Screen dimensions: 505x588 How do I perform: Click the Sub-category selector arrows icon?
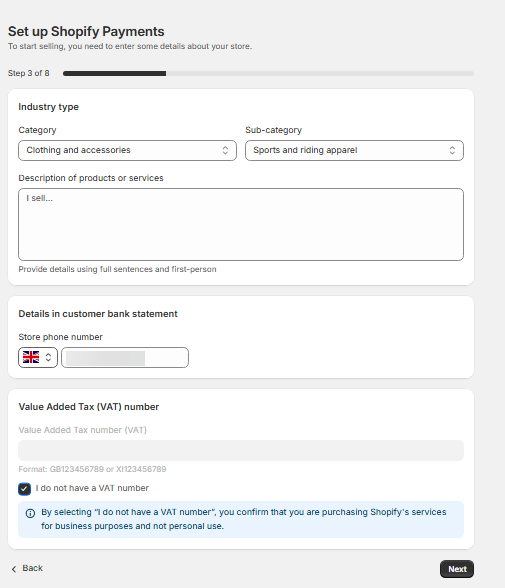coord(452,150)
